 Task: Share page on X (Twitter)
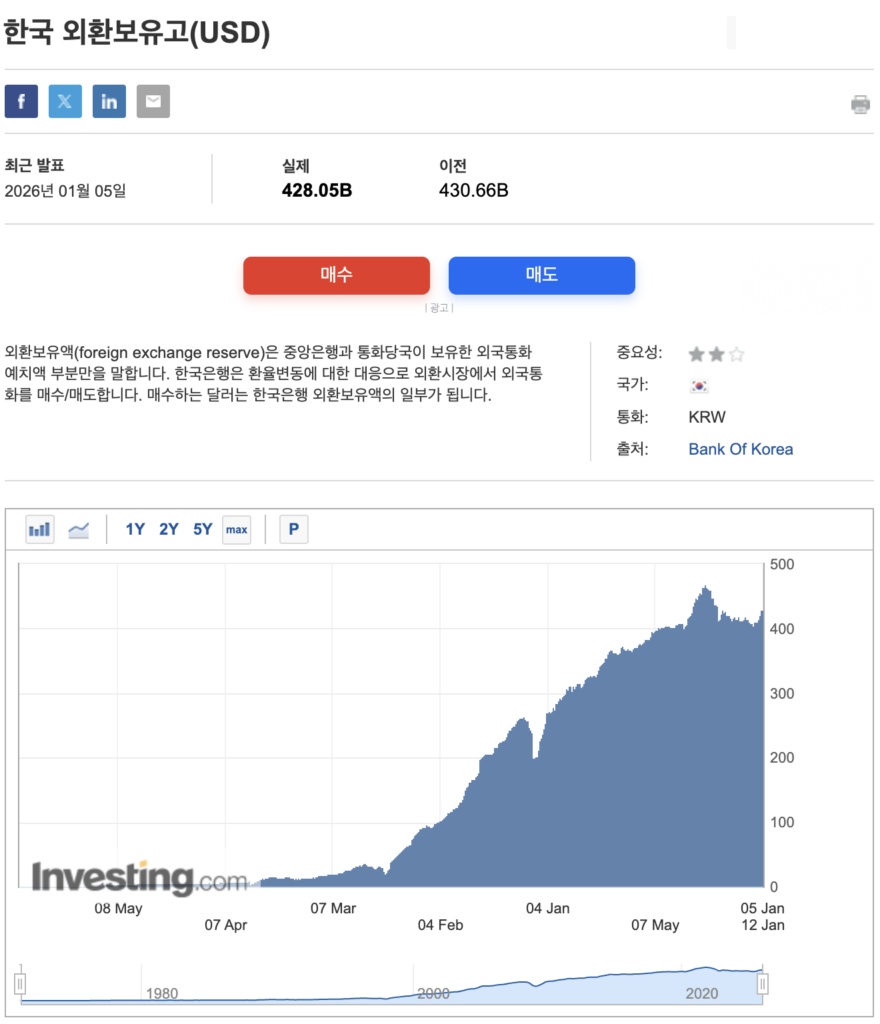coord(65,102)
